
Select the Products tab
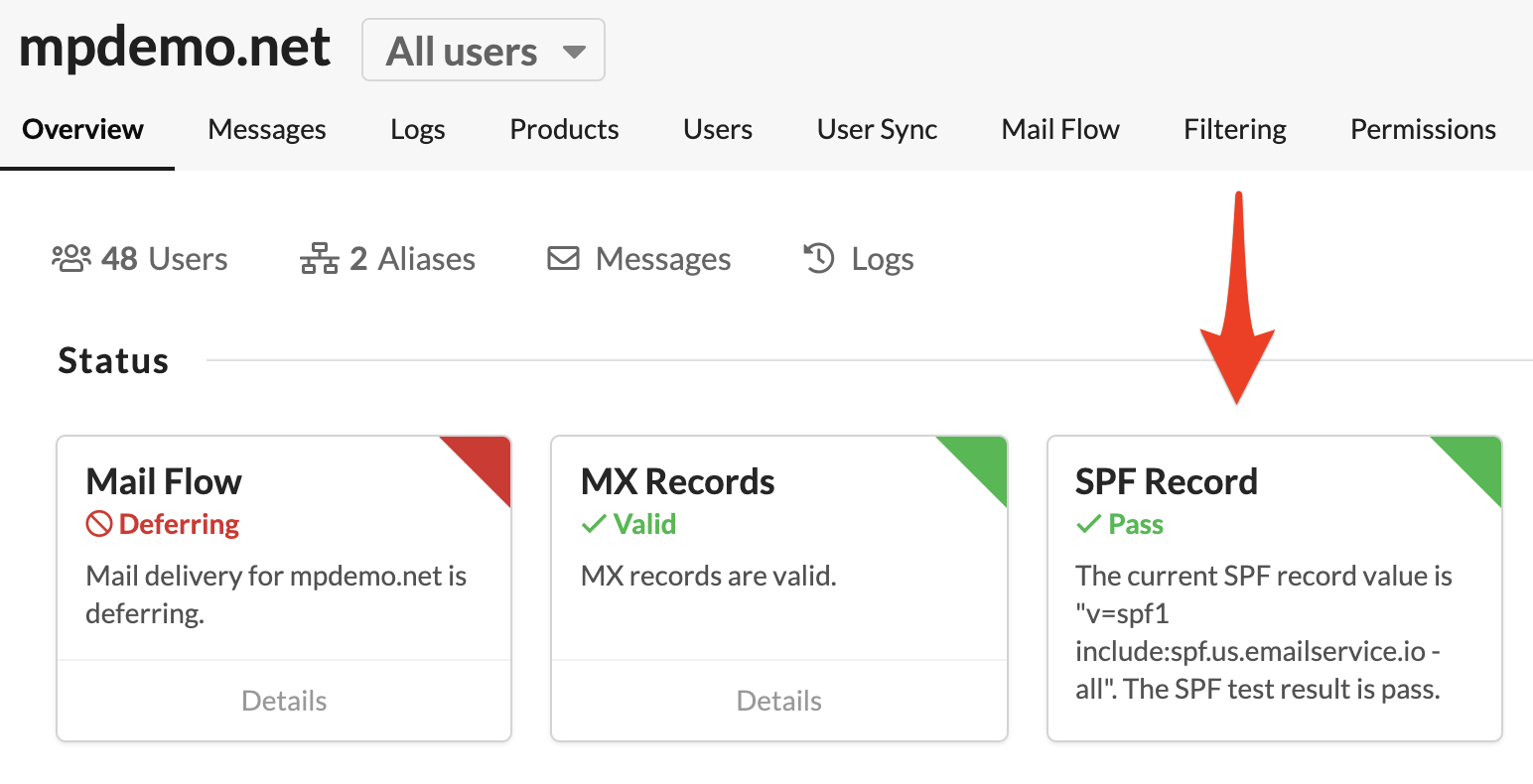pos(564,129)
